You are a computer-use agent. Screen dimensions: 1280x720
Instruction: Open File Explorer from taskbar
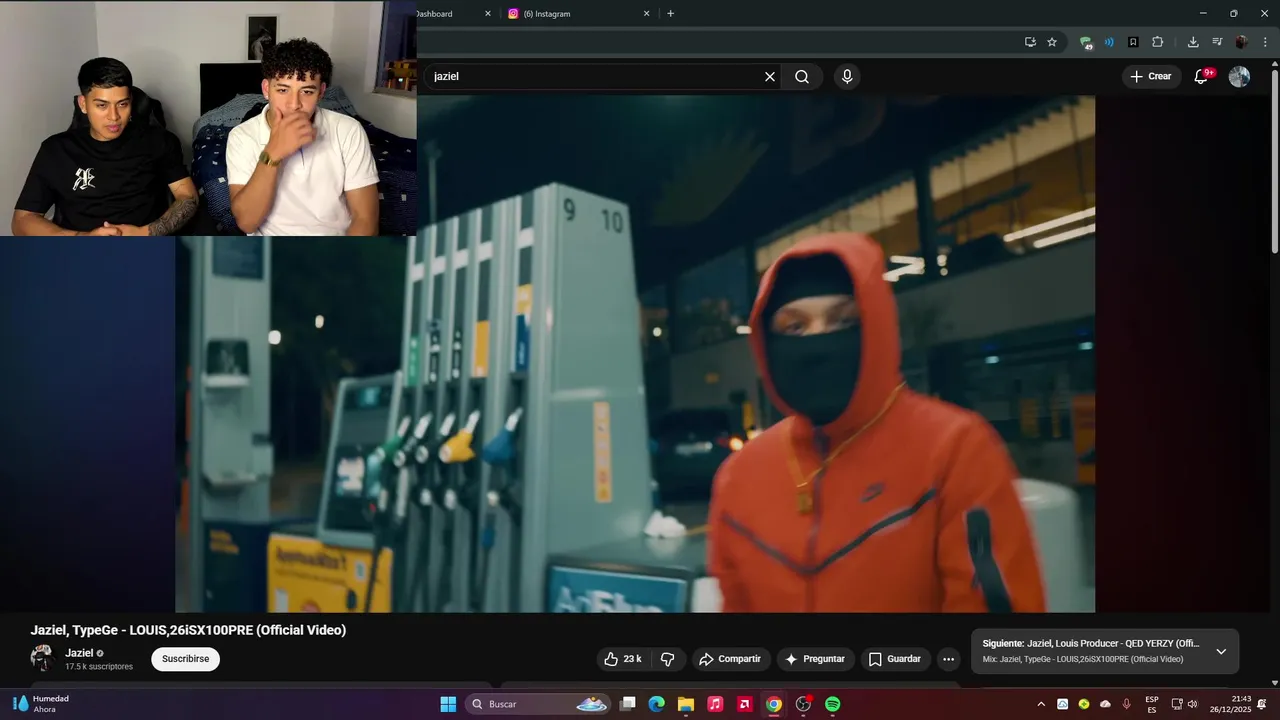coord(685,704)
